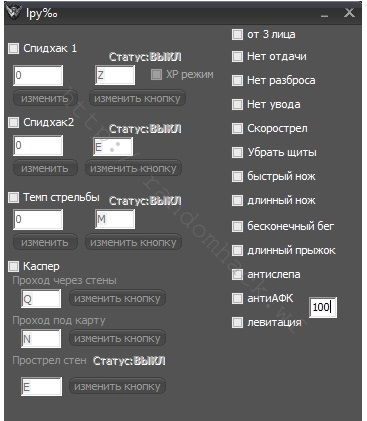Enable the Каспер checkbox
The width and height of the screenshot is (367, 421).
click(x=13, y=266)
